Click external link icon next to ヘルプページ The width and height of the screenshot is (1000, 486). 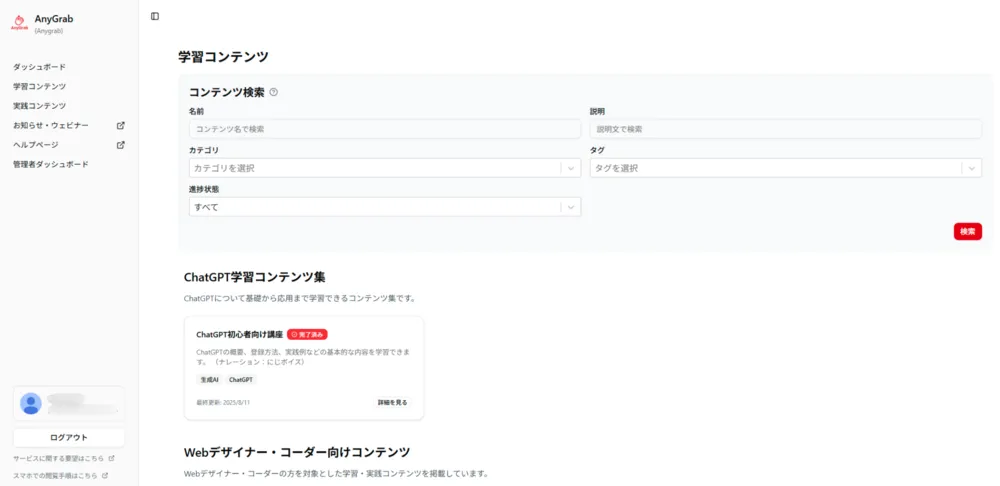(121, 145)
